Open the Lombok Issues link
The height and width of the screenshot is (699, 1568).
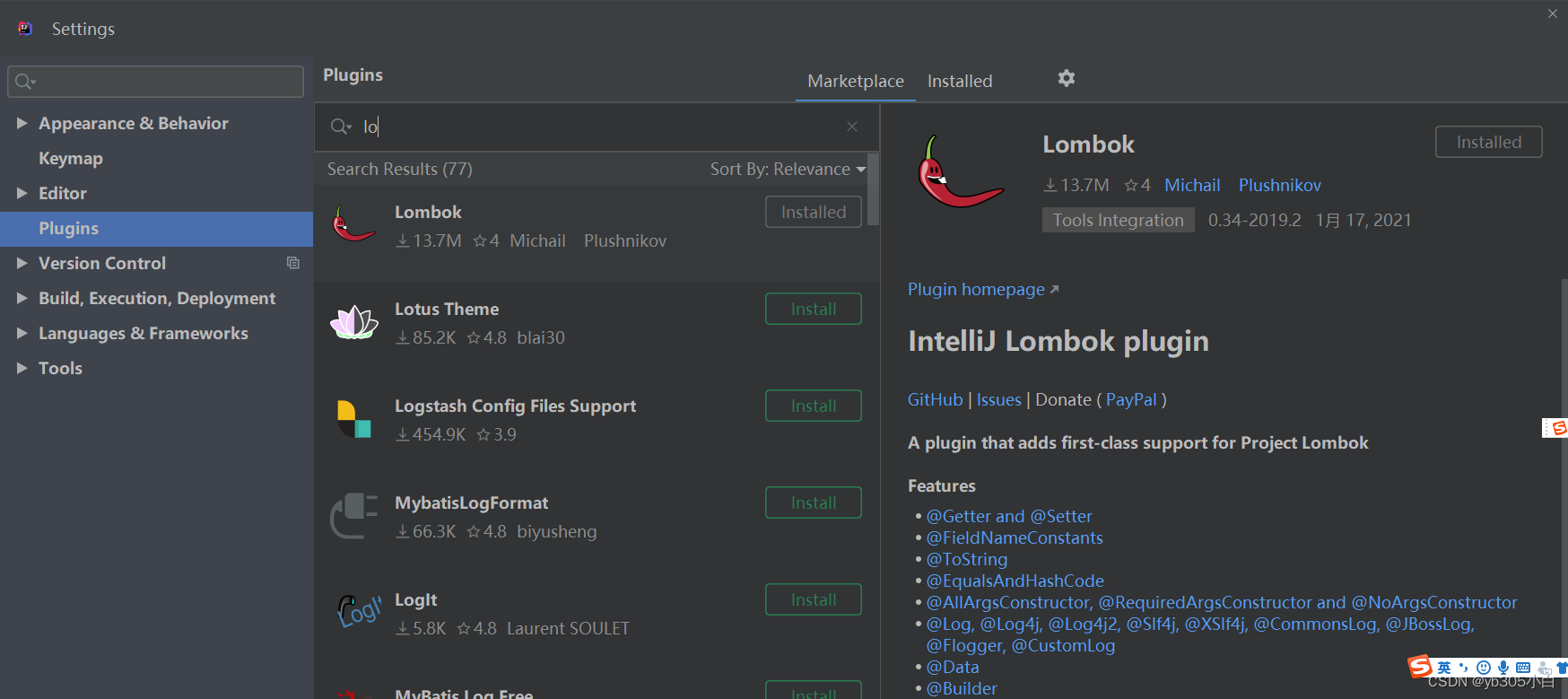pyautogui.click(x=998, y=399)
